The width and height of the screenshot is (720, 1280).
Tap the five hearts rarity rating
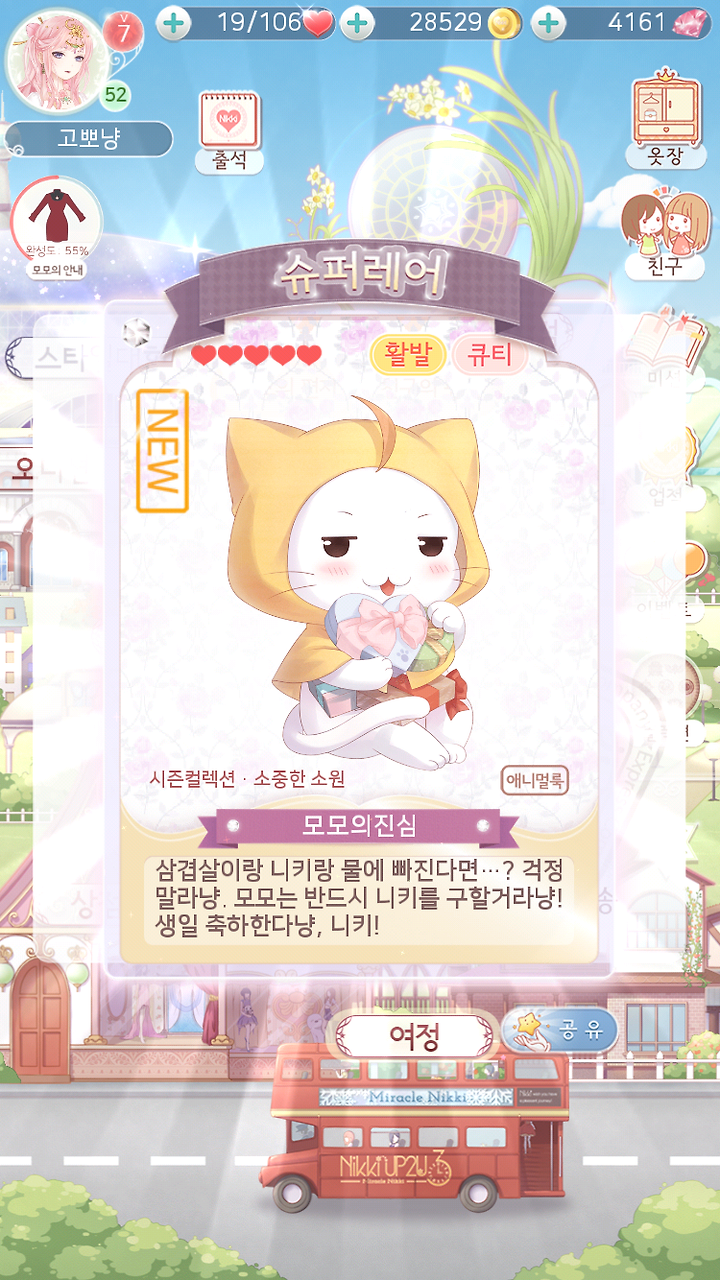(256, 355)
